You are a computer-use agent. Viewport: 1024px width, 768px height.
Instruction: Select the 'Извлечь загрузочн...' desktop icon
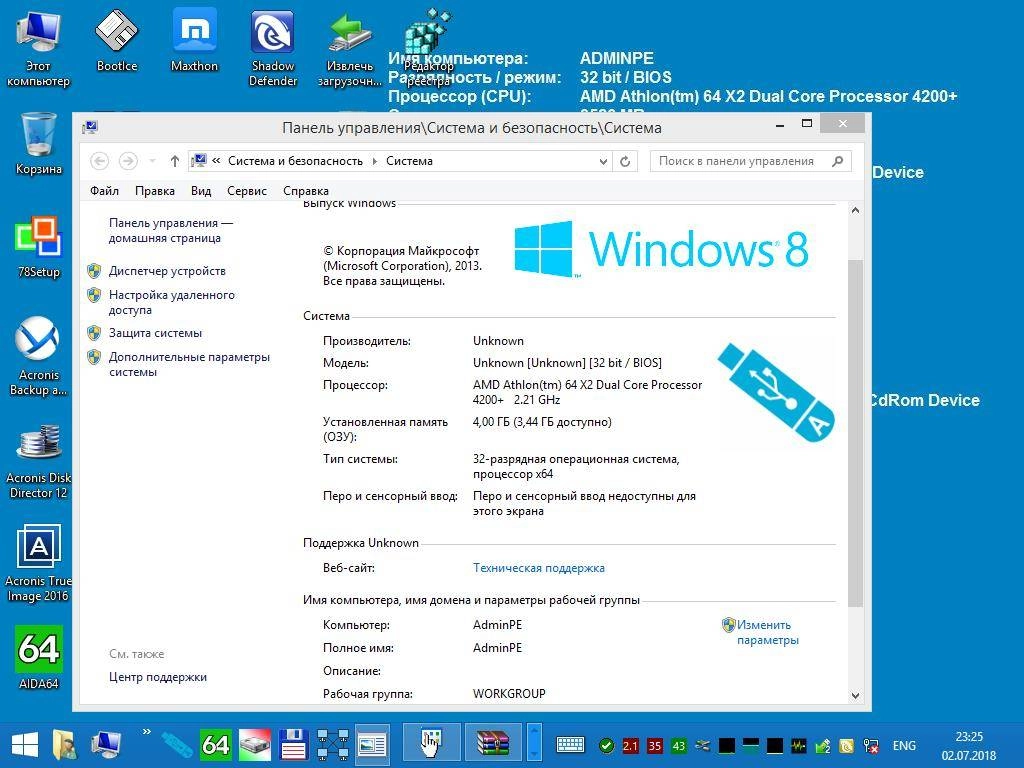[350, 48]
